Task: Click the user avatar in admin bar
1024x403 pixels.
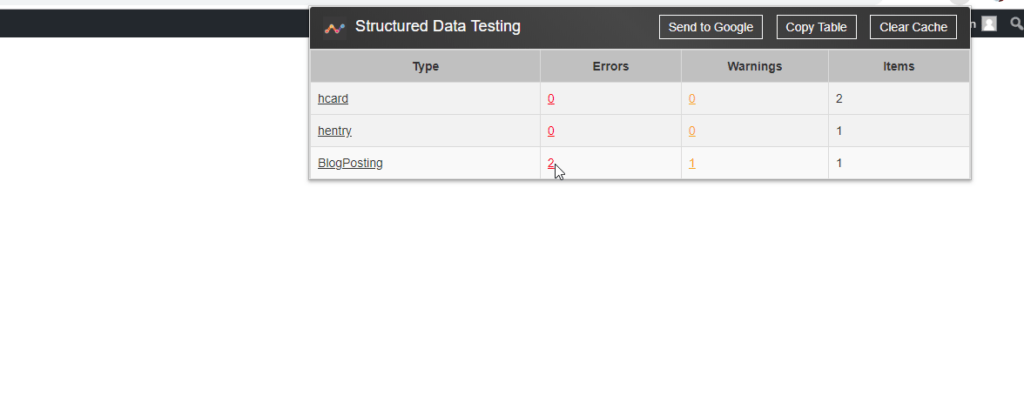Action: click(989, 24)
